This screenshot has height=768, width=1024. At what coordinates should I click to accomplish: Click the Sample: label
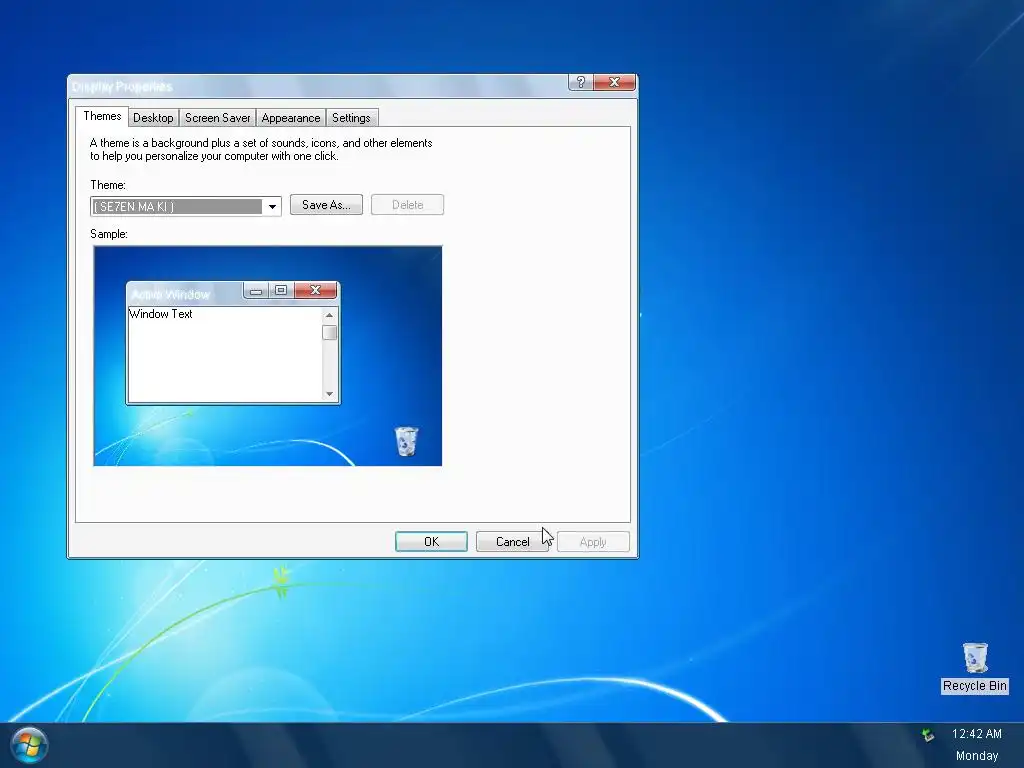click(x=109, y=234)
